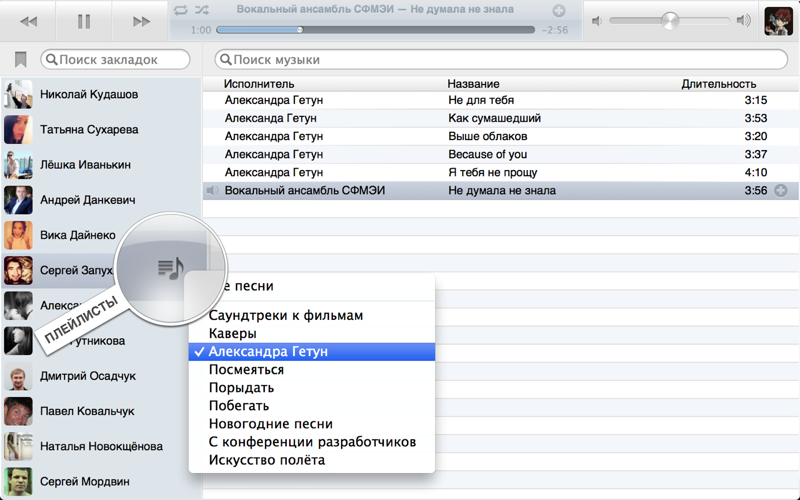Open friend Дмитрий Осадчук

[88, 376]
